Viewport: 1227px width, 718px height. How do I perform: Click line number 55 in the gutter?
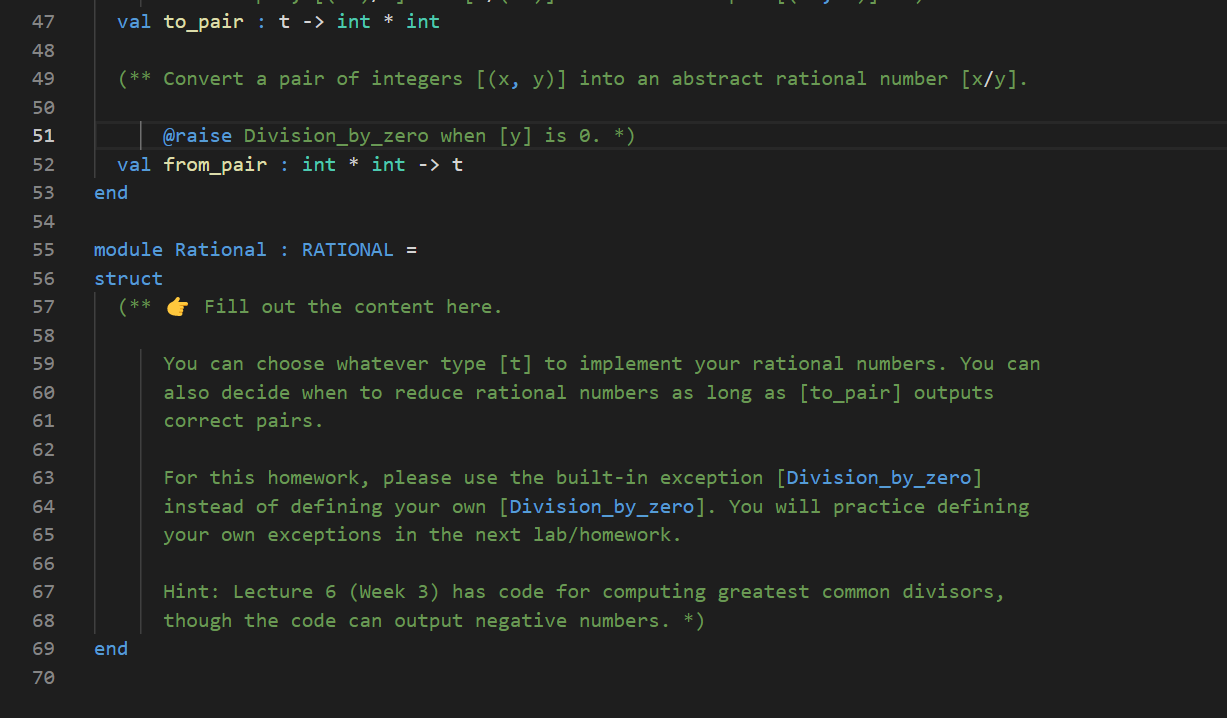pos(44,250)
